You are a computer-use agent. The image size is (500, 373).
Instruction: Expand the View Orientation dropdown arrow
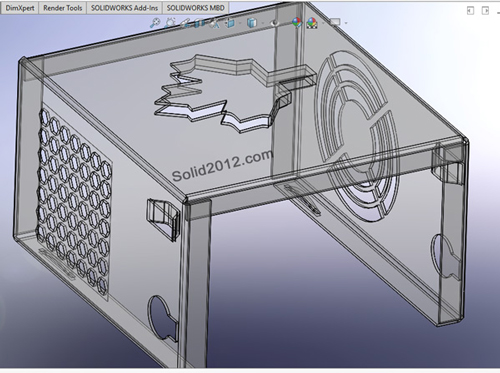[x=240, y=23]
